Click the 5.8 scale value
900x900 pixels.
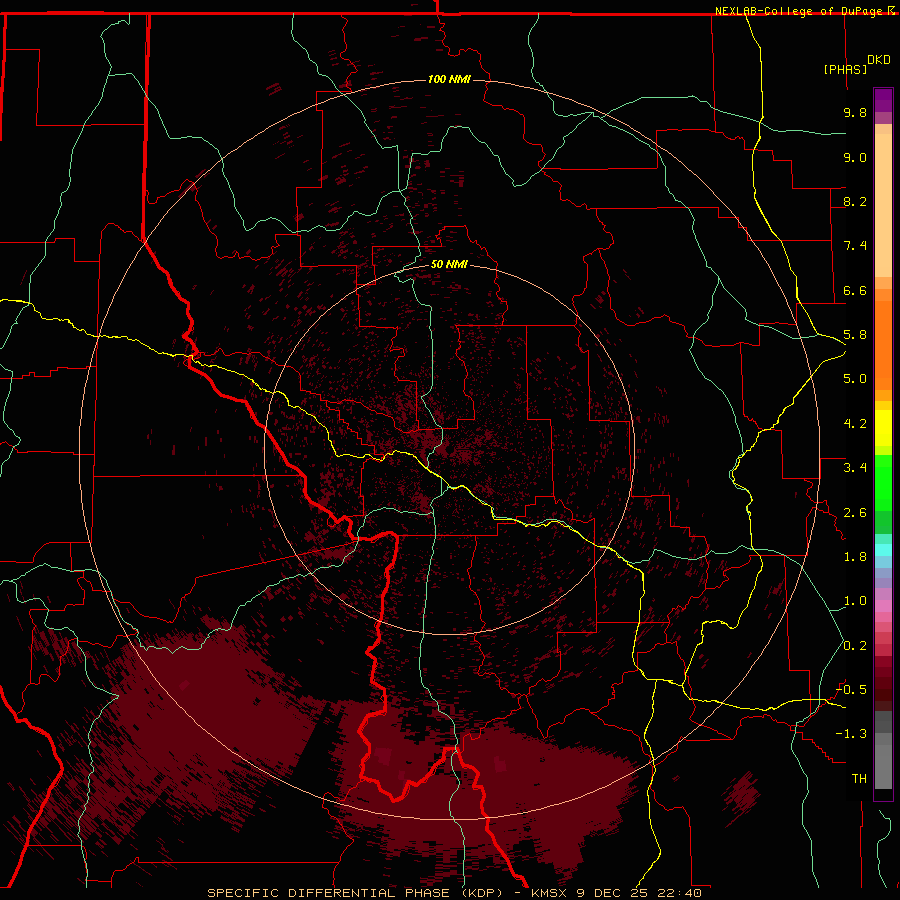[x=855, y=335]
